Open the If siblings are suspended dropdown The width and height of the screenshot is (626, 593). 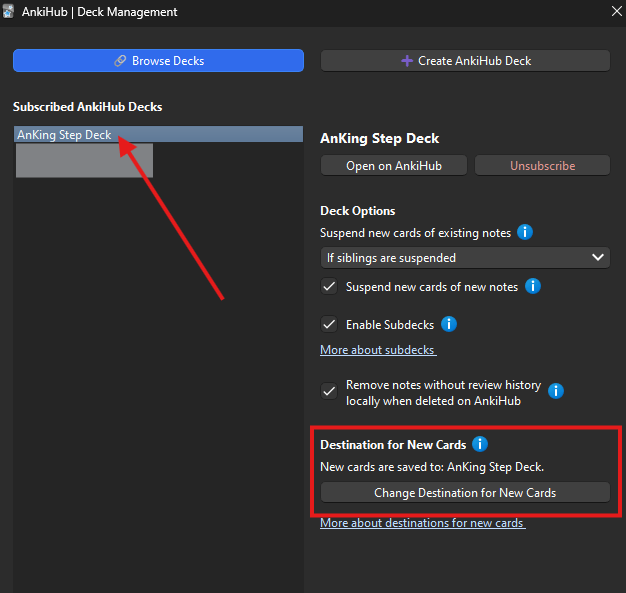[x=465, y=258]
